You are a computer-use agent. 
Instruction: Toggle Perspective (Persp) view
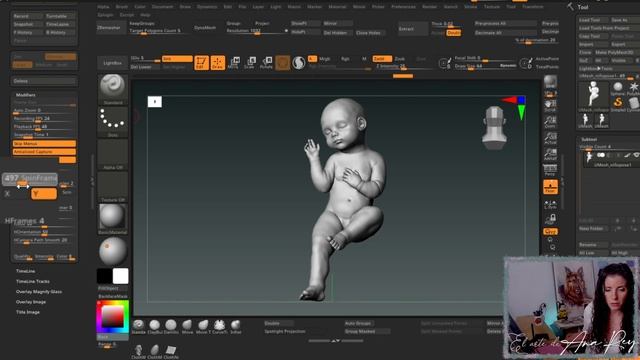[x=550, y=170]
